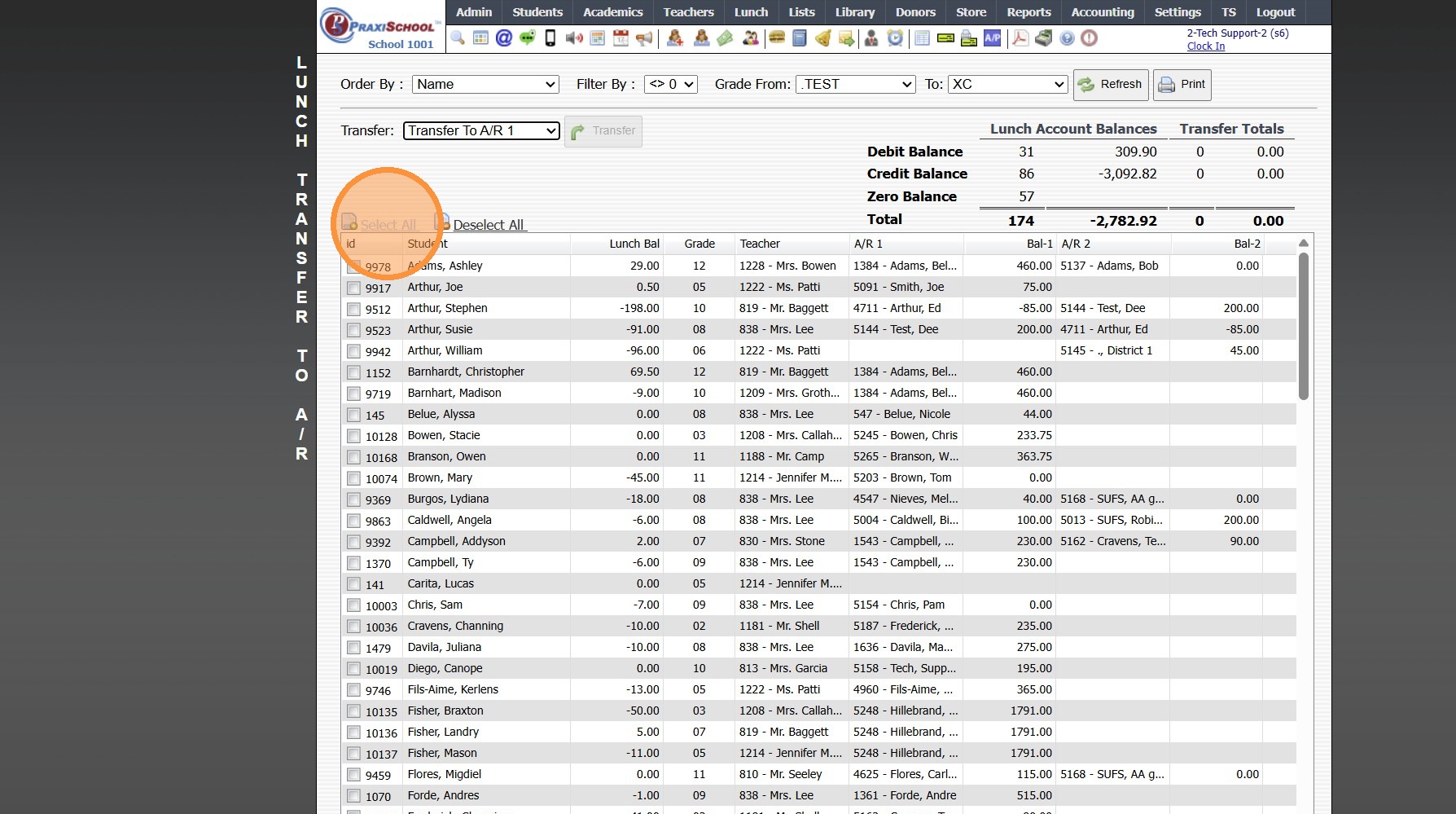Open the PDF document icon
The width and height of the screenshot is (1456, 814).
click(1020, 38)
